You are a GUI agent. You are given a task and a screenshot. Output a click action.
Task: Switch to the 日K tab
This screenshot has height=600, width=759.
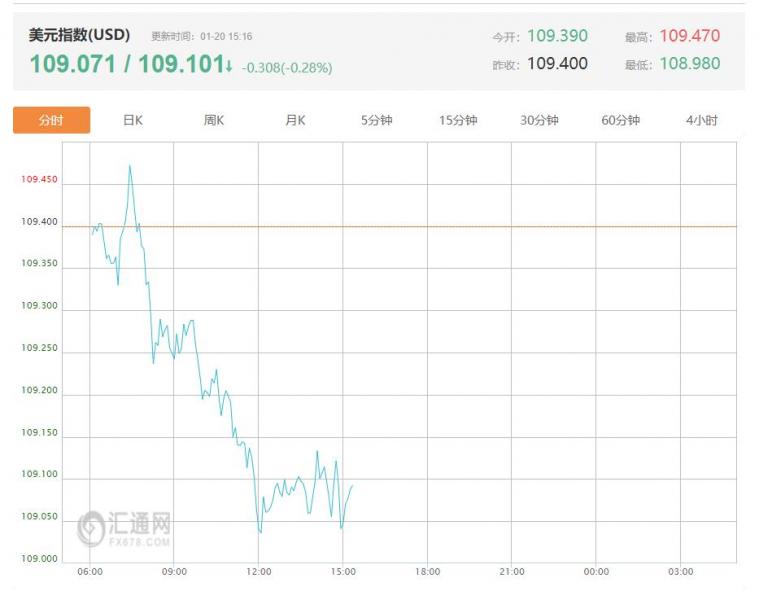pyautogui.click(x=133, y=120)
